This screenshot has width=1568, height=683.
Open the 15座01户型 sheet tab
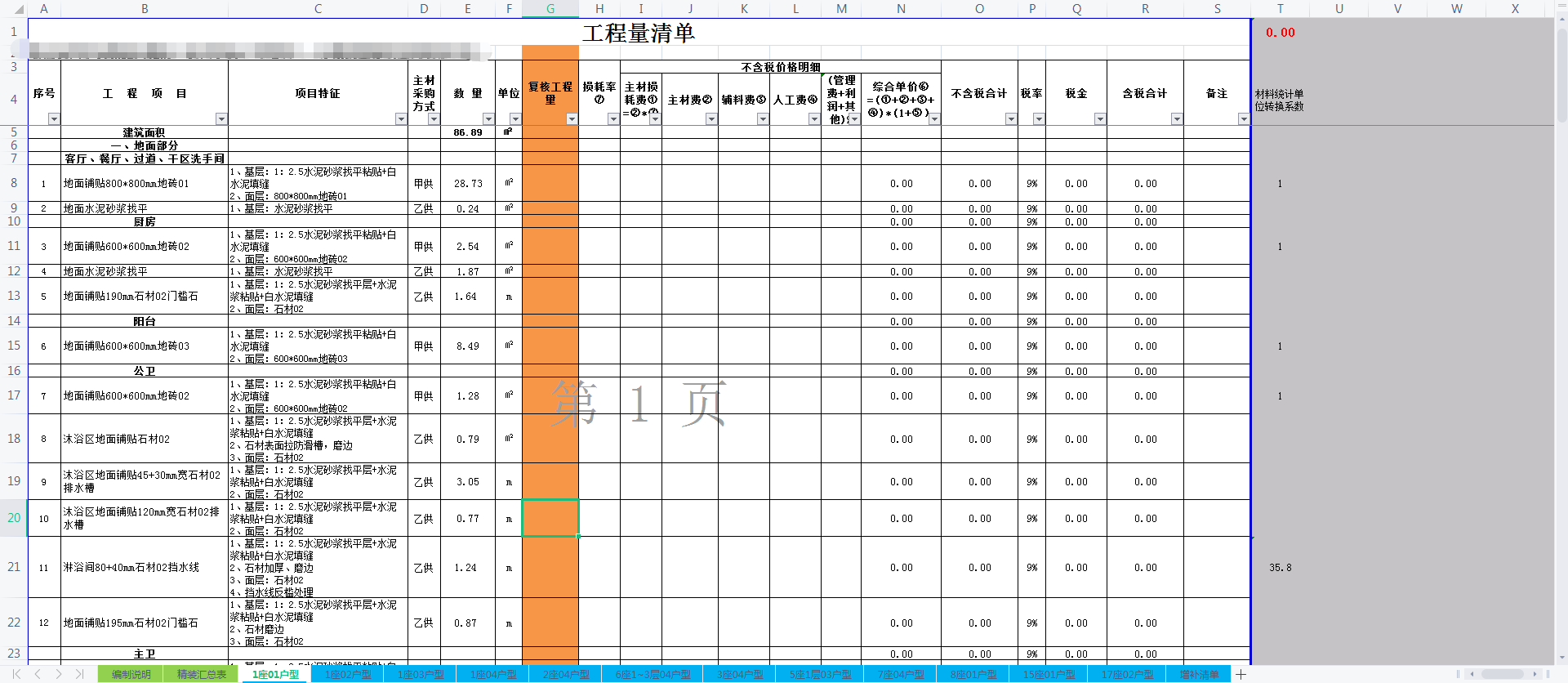(x=1049, y=674)
